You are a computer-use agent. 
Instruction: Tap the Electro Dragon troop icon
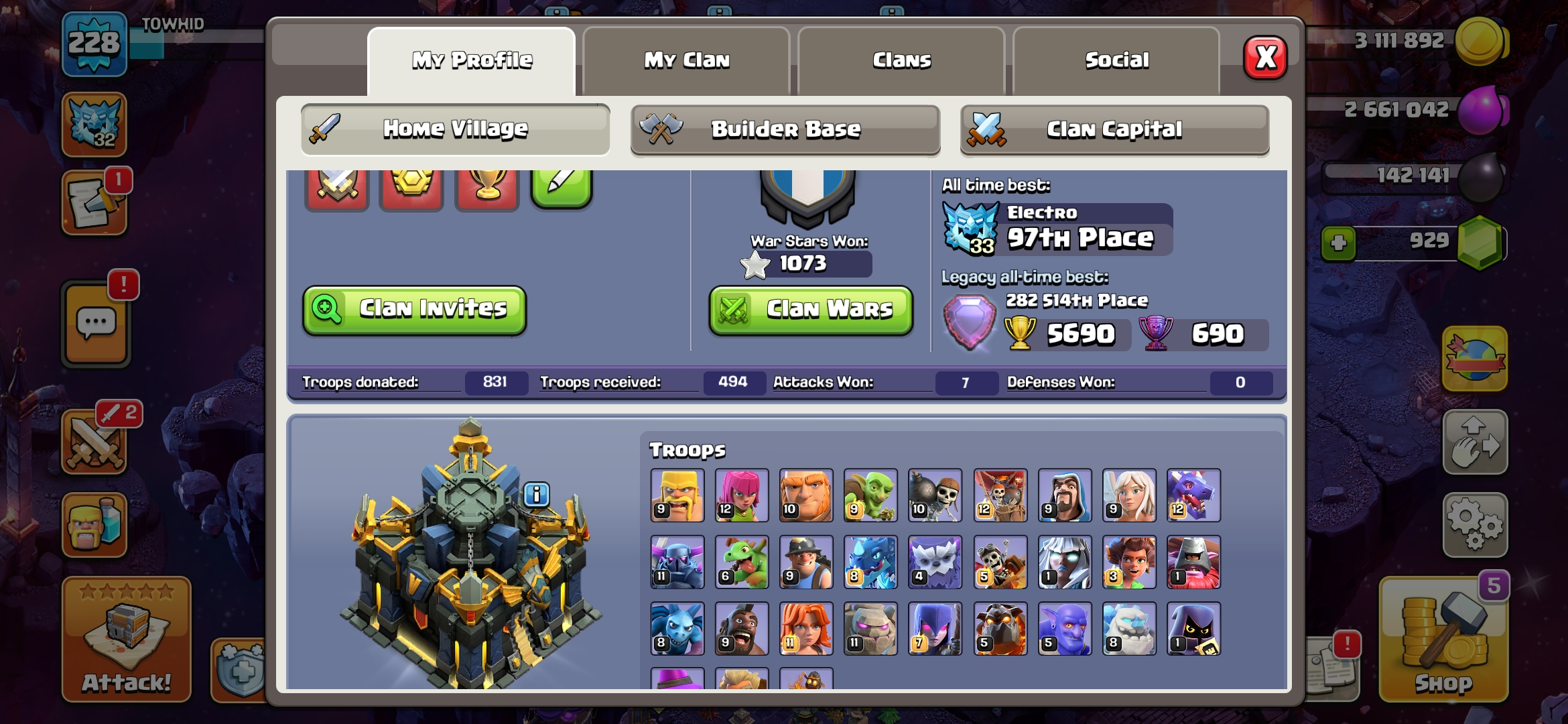click(x=870, y=562)
